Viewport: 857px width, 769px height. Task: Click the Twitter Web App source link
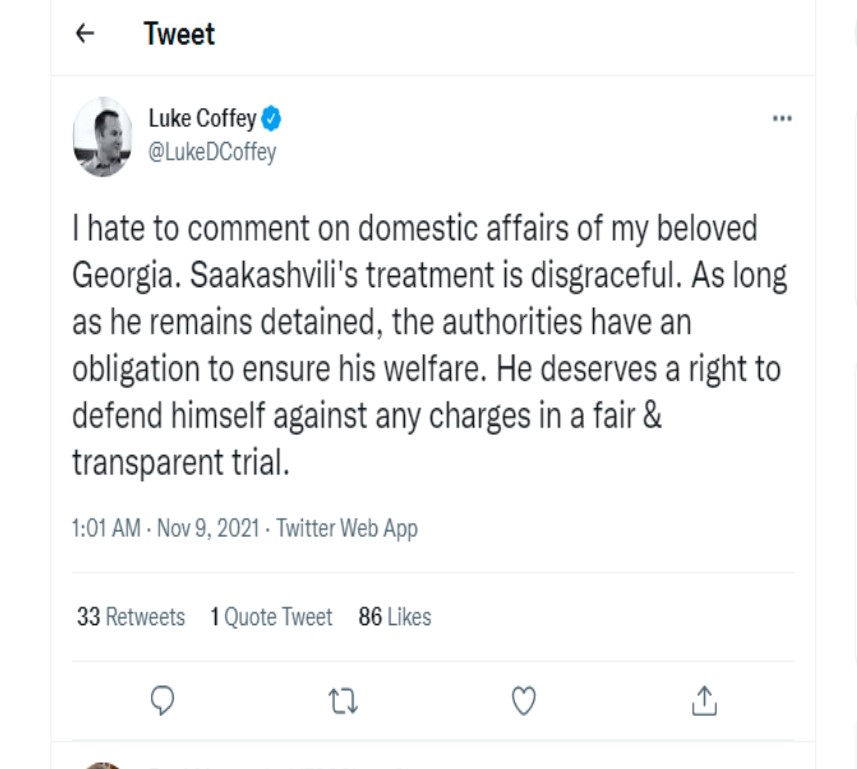(347, 528)
